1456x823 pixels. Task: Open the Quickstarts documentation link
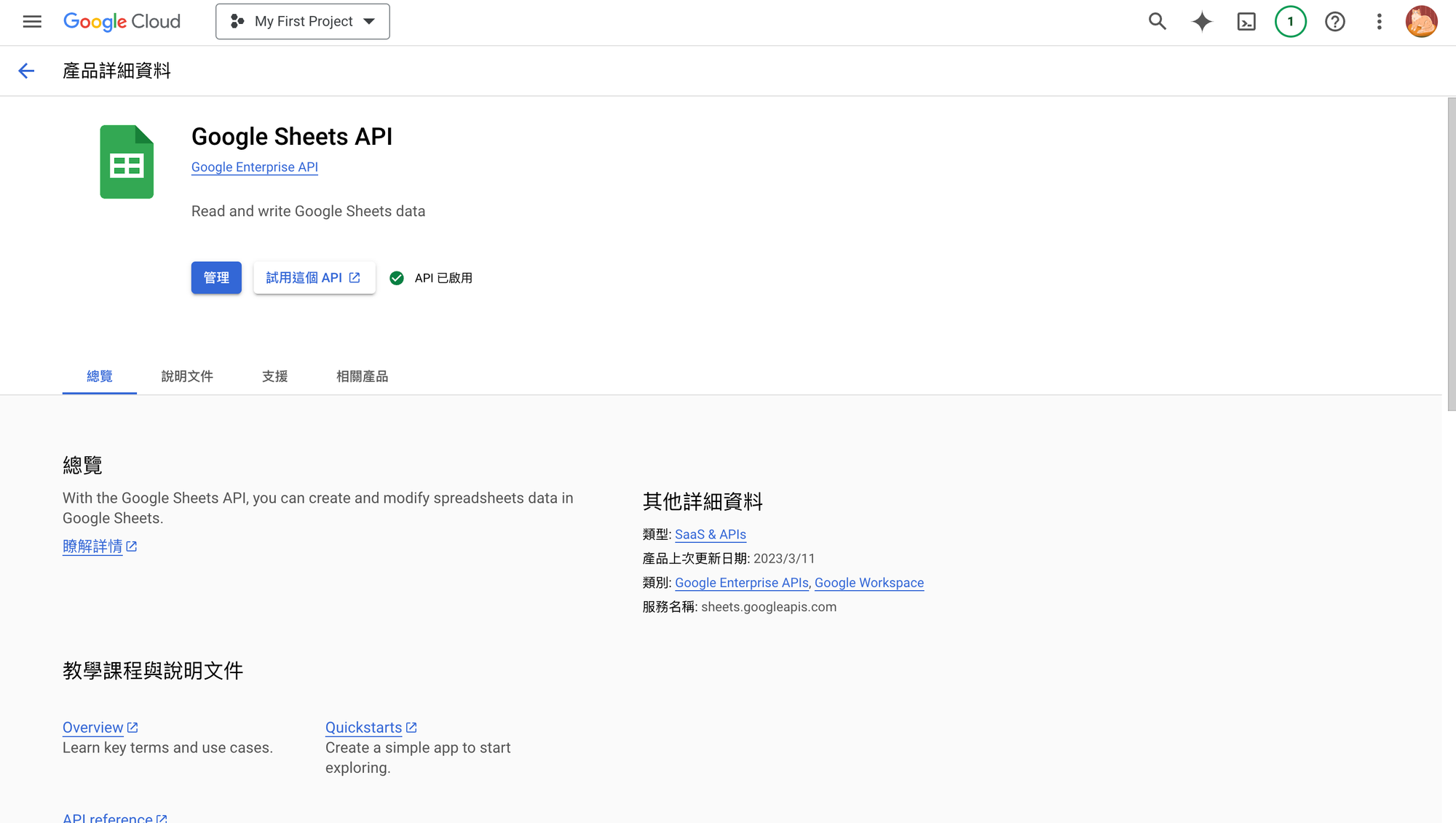click(364, 728)
